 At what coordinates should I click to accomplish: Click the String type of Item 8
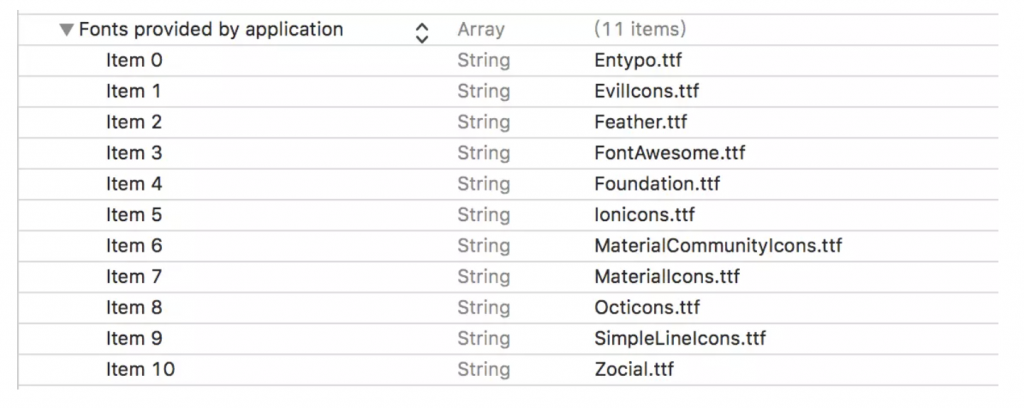483,308
